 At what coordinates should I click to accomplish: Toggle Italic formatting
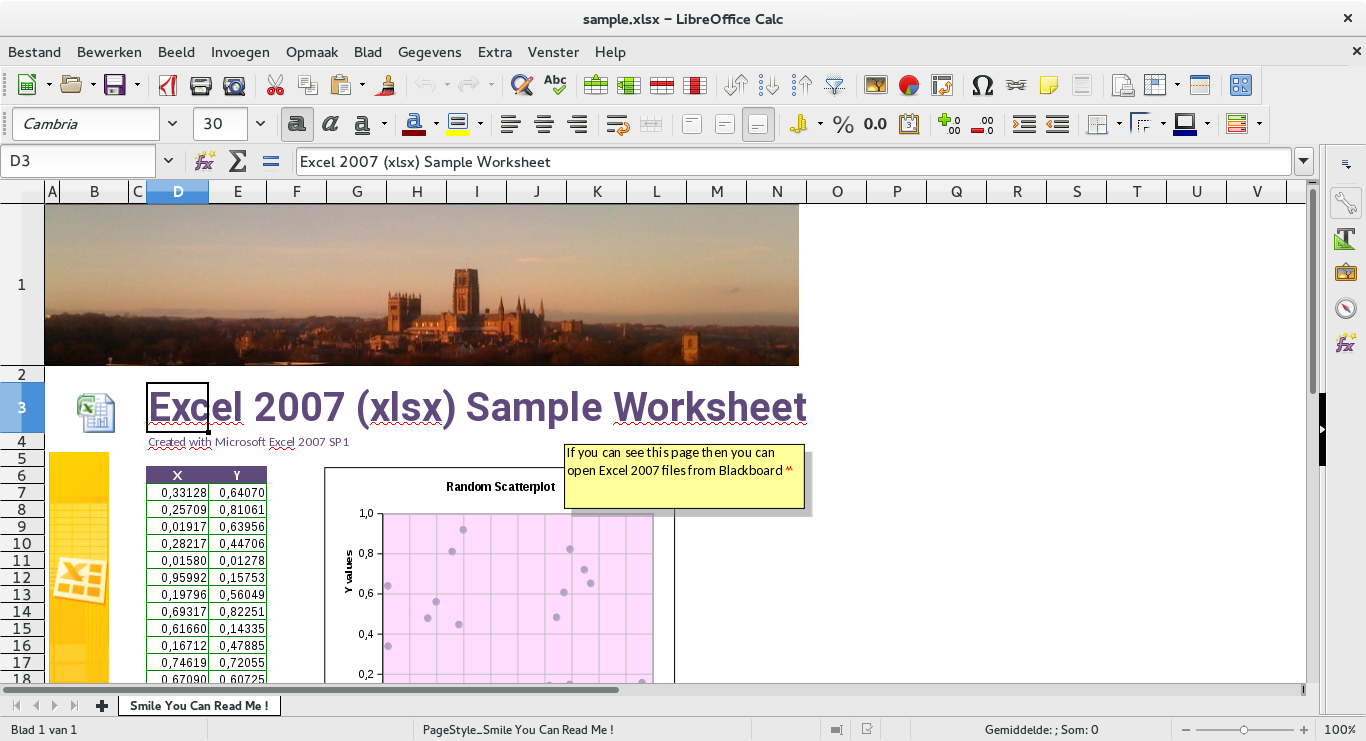click(330, 124)
